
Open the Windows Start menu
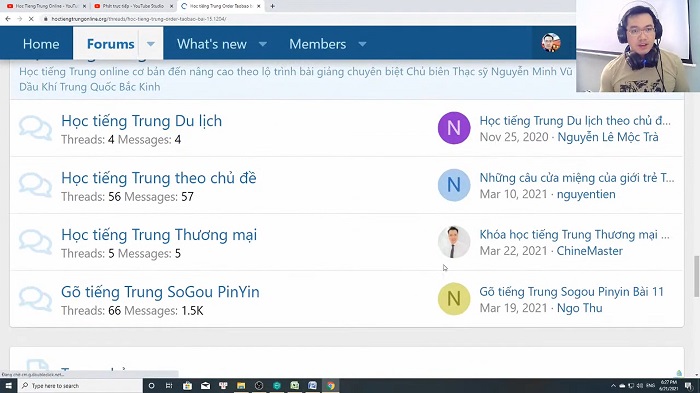[8, 385]
